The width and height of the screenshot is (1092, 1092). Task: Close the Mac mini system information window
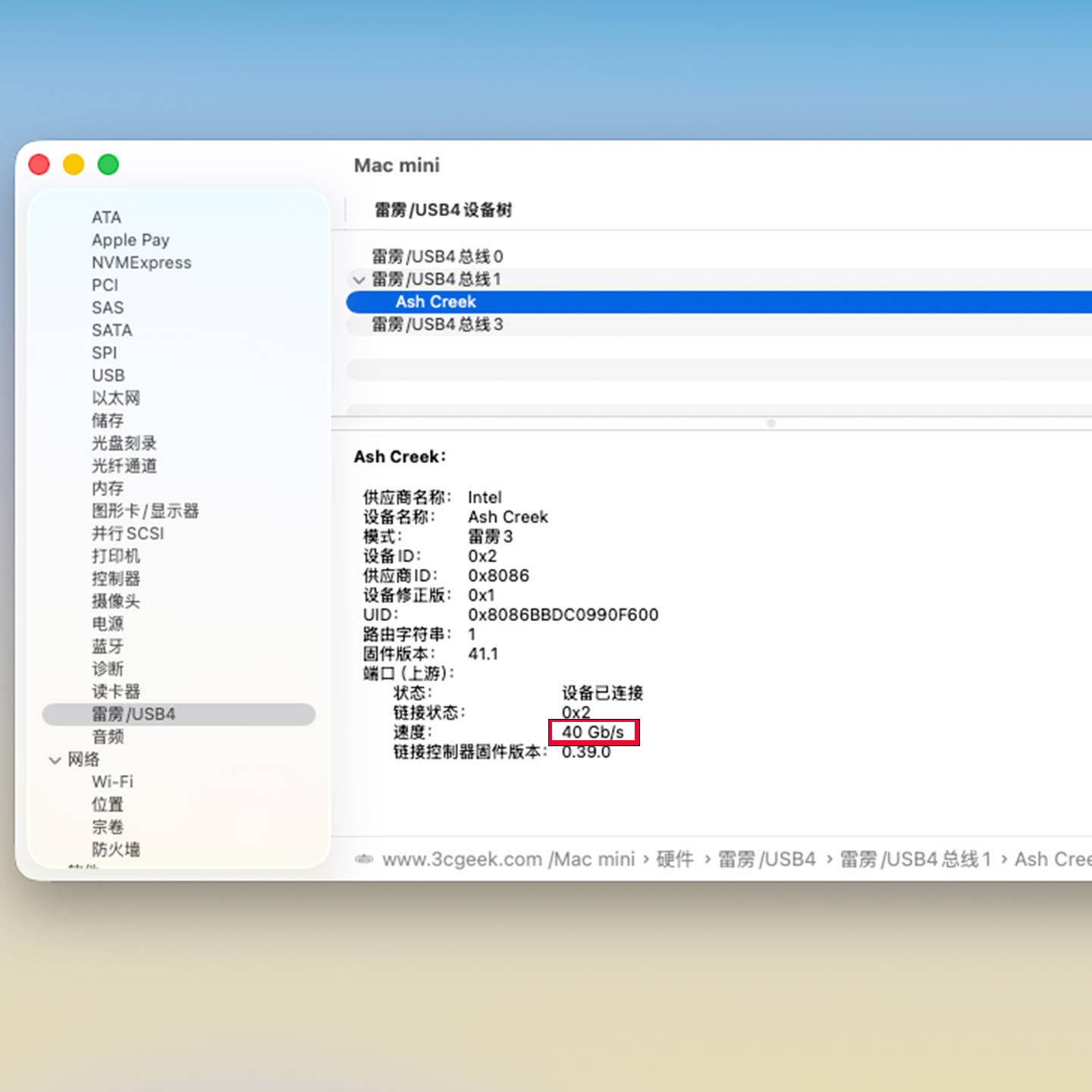coord(39,165)
